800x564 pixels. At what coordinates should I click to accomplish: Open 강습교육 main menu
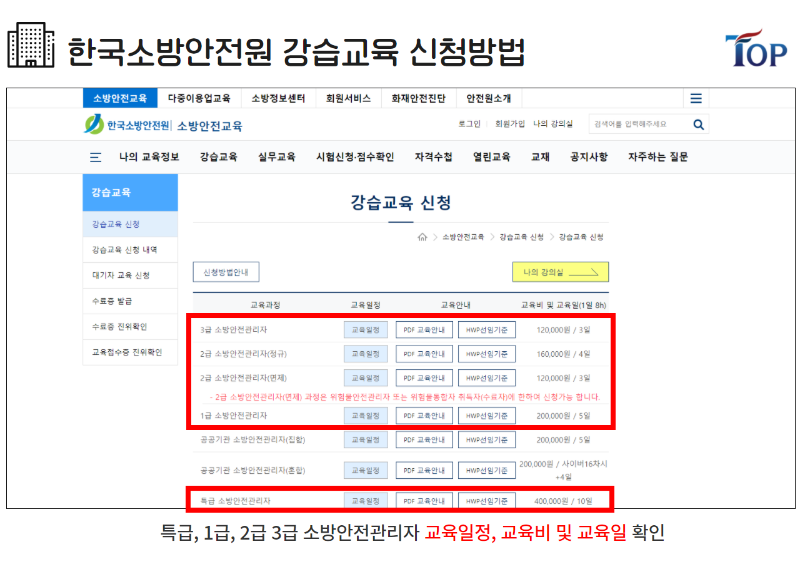tap(218, 157)
